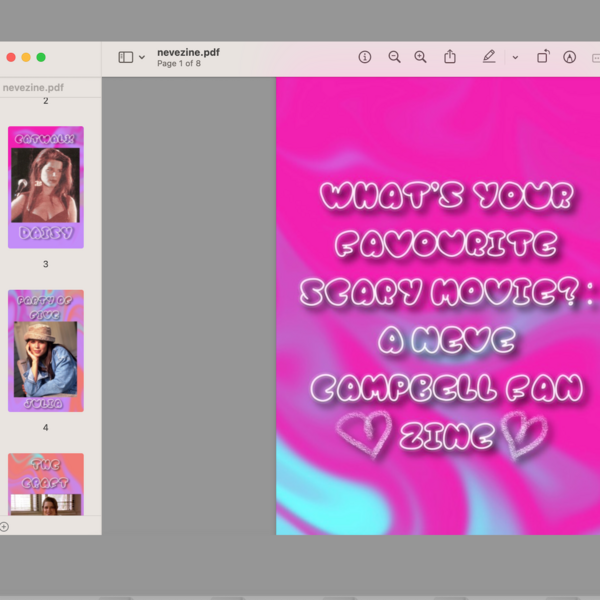Open the Share menu icon
This screenshot has width=600, height=600.
pyautogui.click(x=450, y=57)
